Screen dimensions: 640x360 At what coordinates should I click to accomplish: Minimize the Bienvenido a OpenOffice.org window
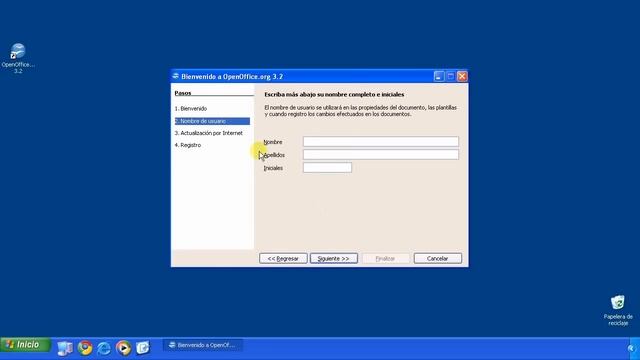point(439,76)
